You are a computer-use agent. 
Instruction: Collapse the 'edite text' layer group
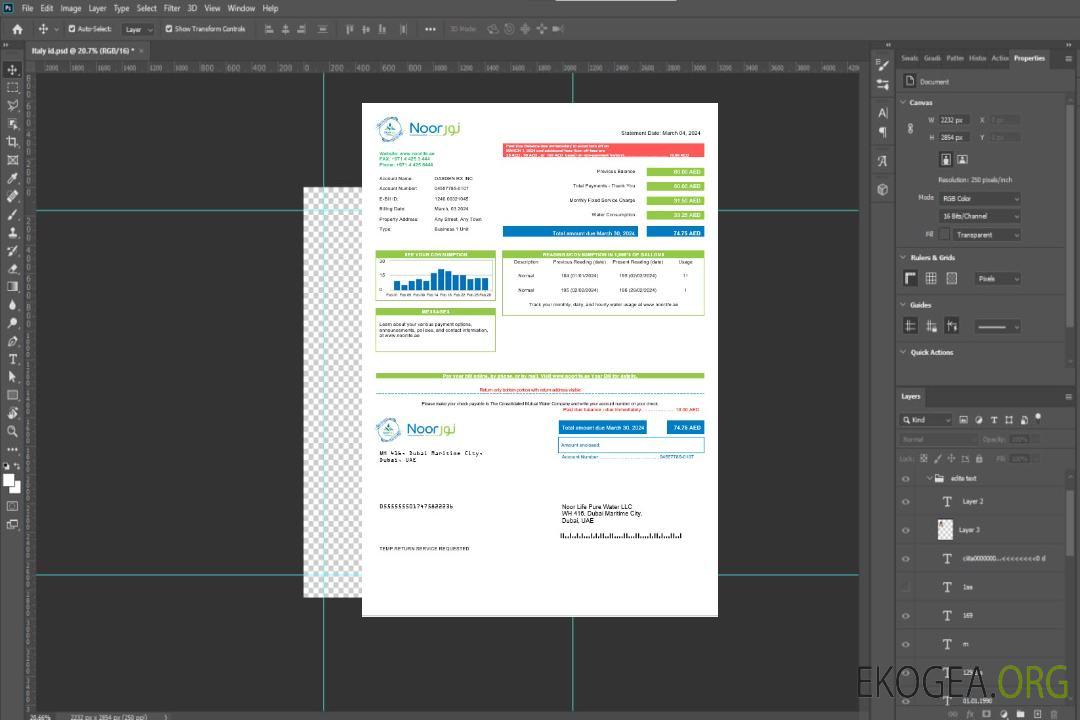click(929, 478)
